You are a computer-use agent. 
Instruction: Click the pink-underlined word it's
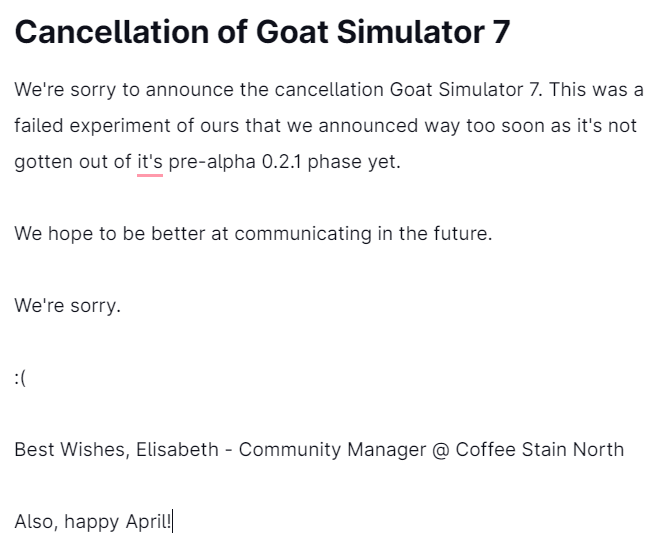click(x=150, y=162)
